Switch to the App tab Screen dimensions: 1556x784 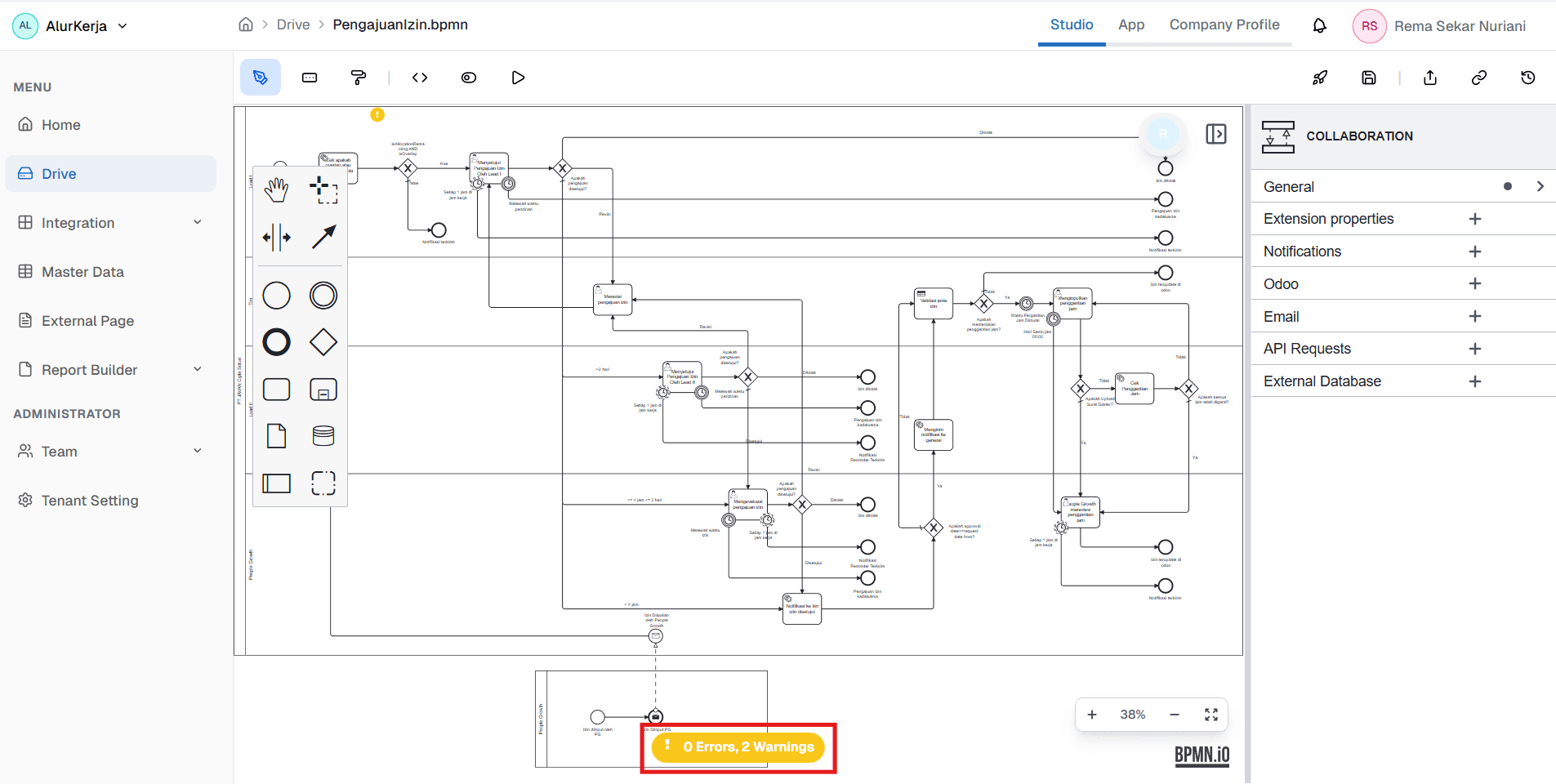1131,24
